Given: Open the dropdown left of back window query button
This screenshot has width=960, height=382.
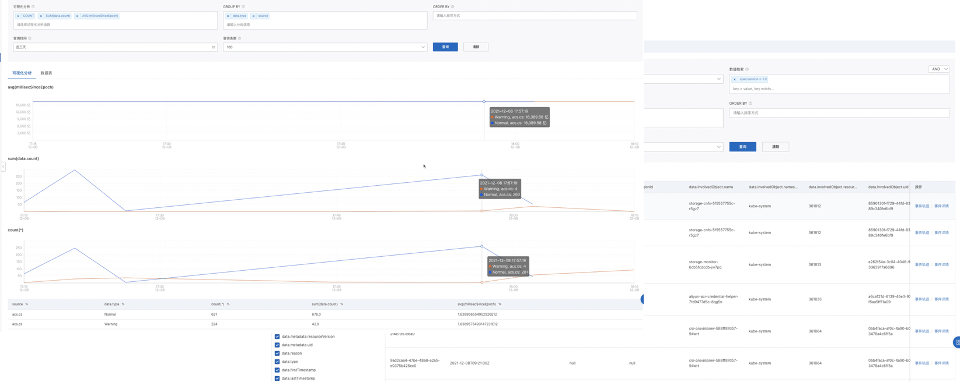Looking at the screenshot, I should click(683, 147).
